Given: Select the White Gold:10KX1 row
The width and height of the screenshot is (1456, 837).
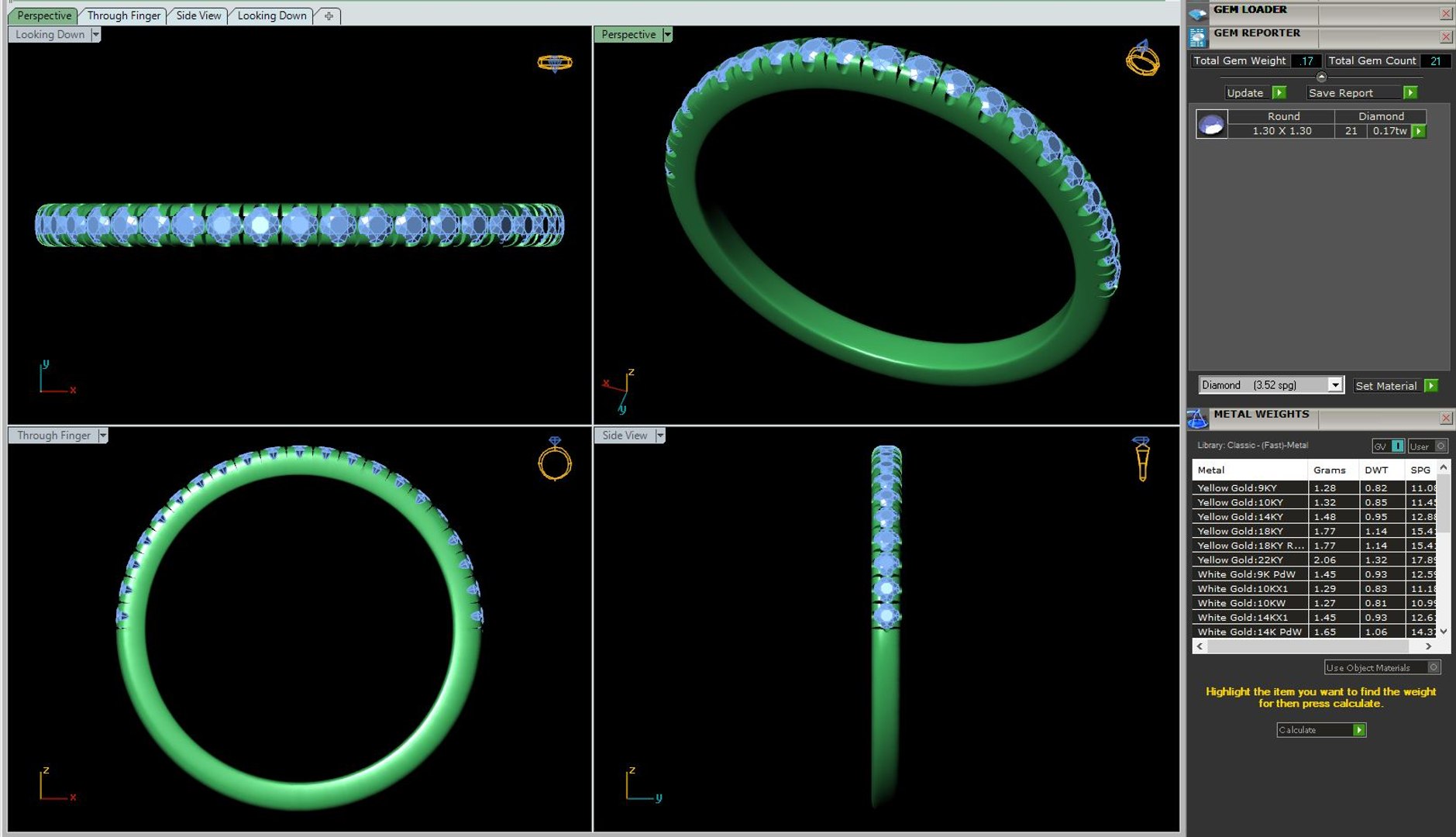Looking at the screenshot, I should 1314,589.
